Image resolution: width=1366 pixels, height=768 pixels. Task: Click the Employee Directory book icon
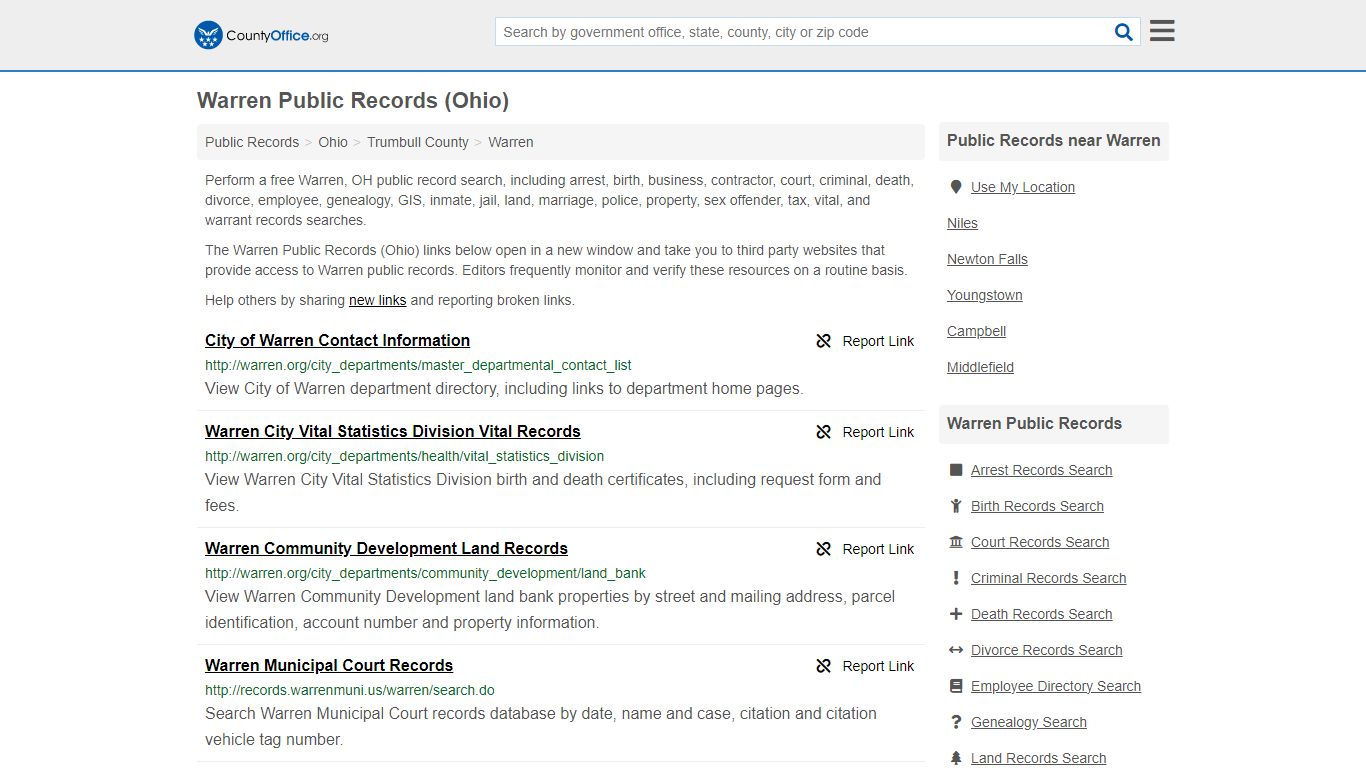[956, 686]
